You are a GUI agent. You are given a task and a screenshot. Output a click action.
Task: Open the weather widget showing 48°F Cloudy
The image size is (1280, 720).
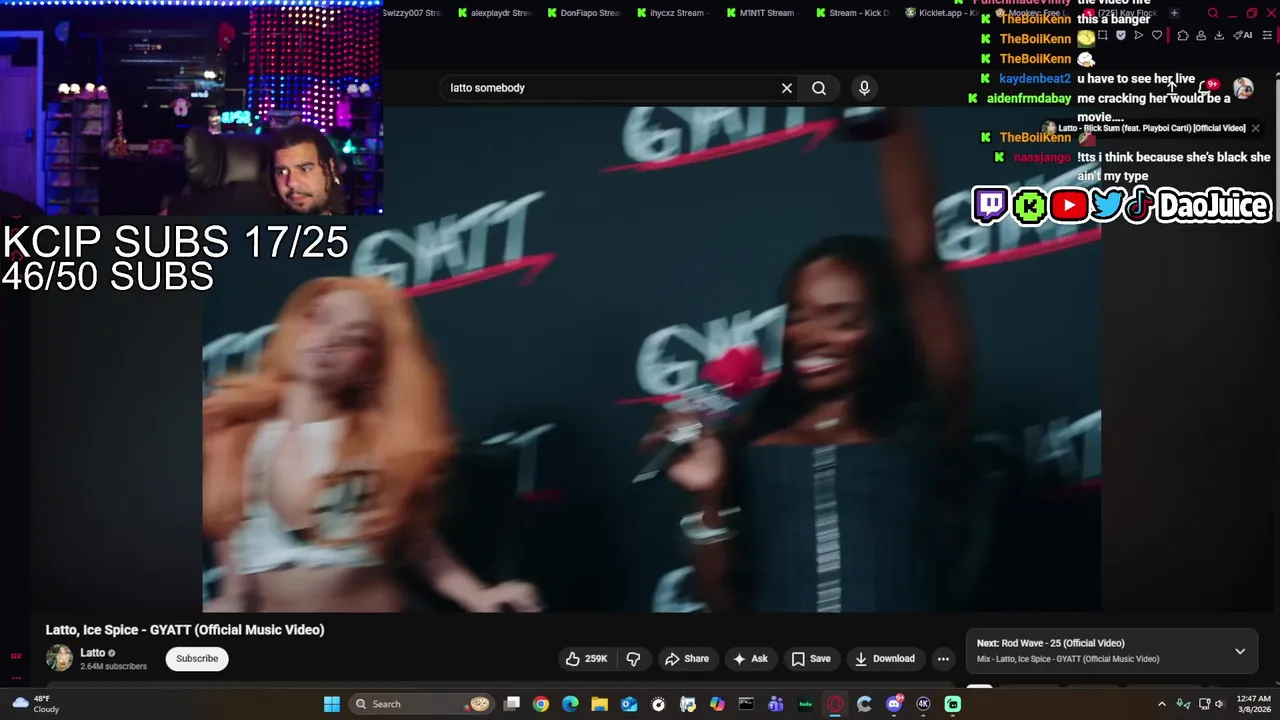point(34,704)
